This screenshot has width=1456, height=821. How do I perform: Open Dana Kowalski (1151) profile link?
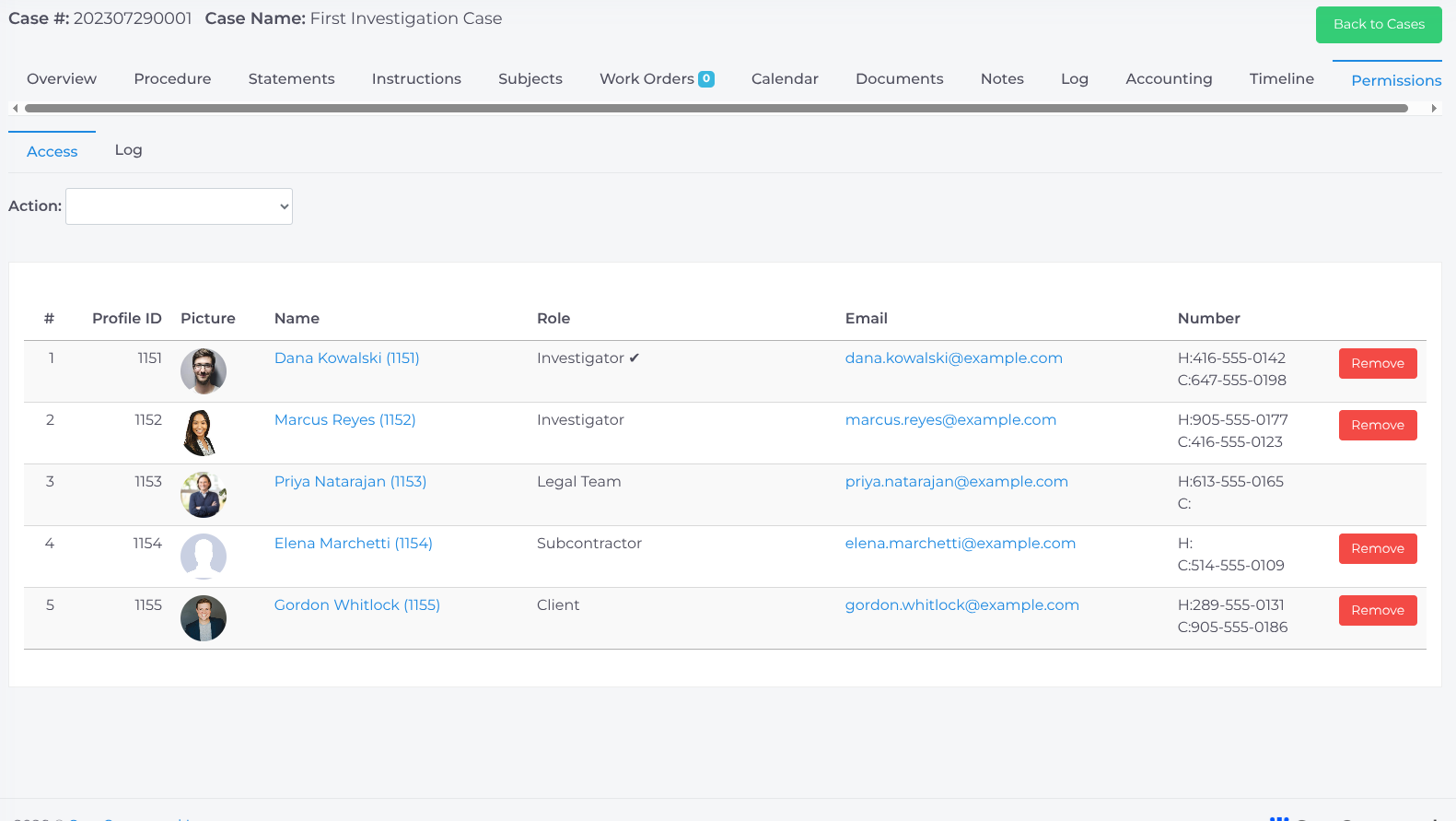pos(347,358)
